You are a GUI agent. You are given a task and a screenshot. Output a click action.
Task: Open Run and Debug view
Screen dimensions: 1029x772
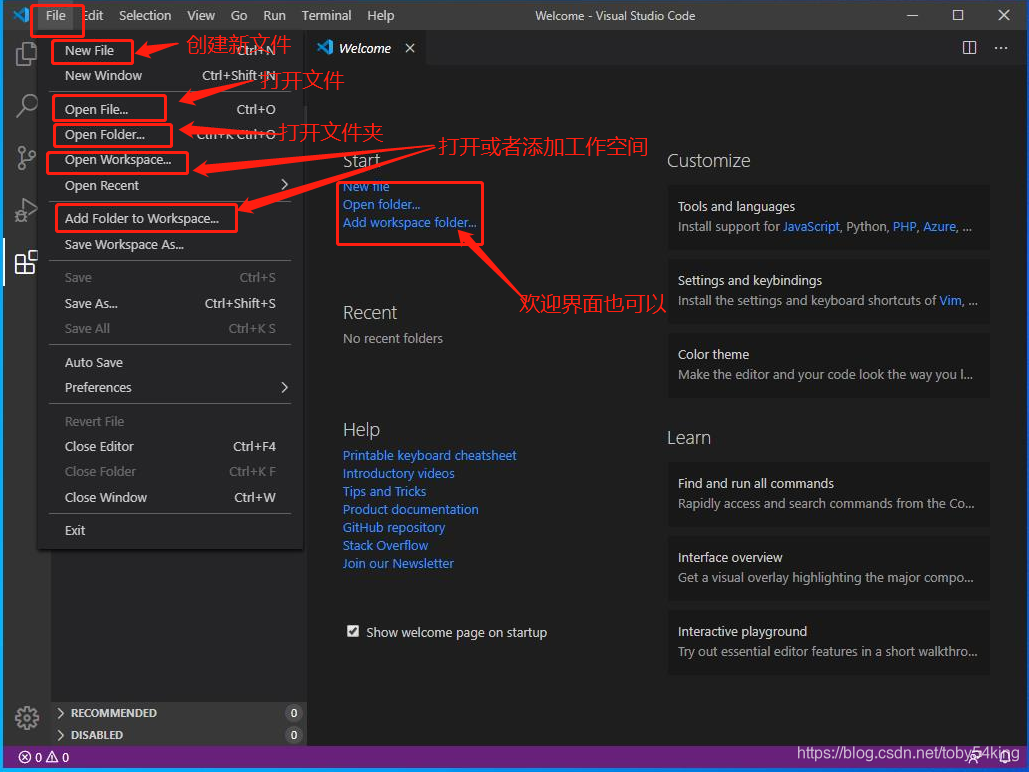point(26,210)
